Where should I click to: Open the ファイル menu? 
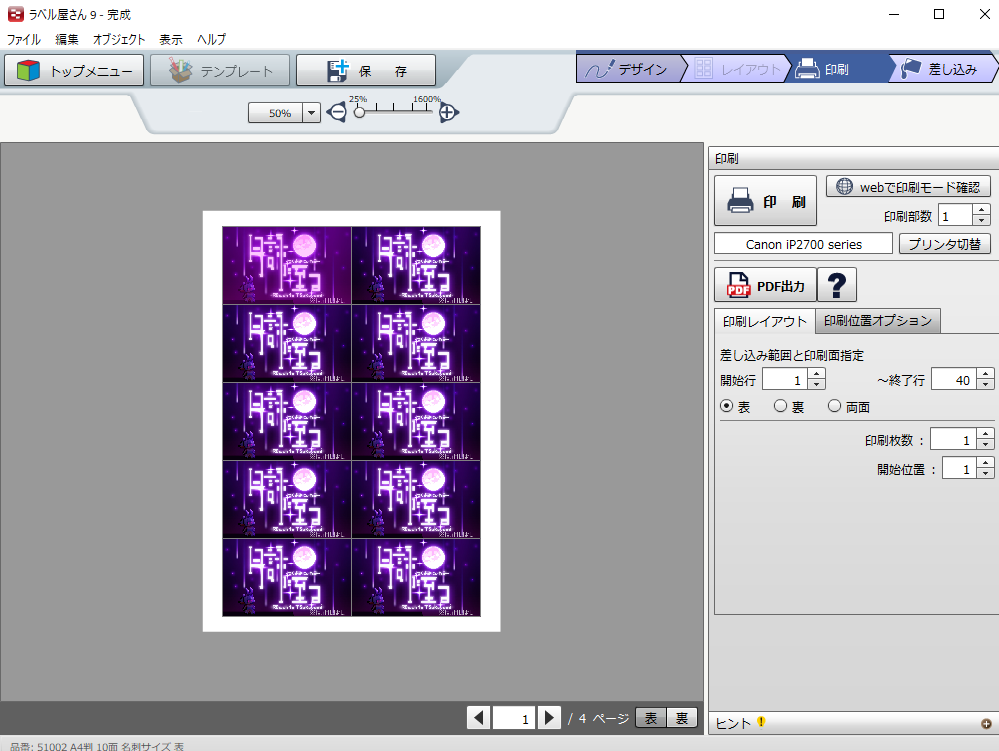pyautogui.click(x=24, y=39)
